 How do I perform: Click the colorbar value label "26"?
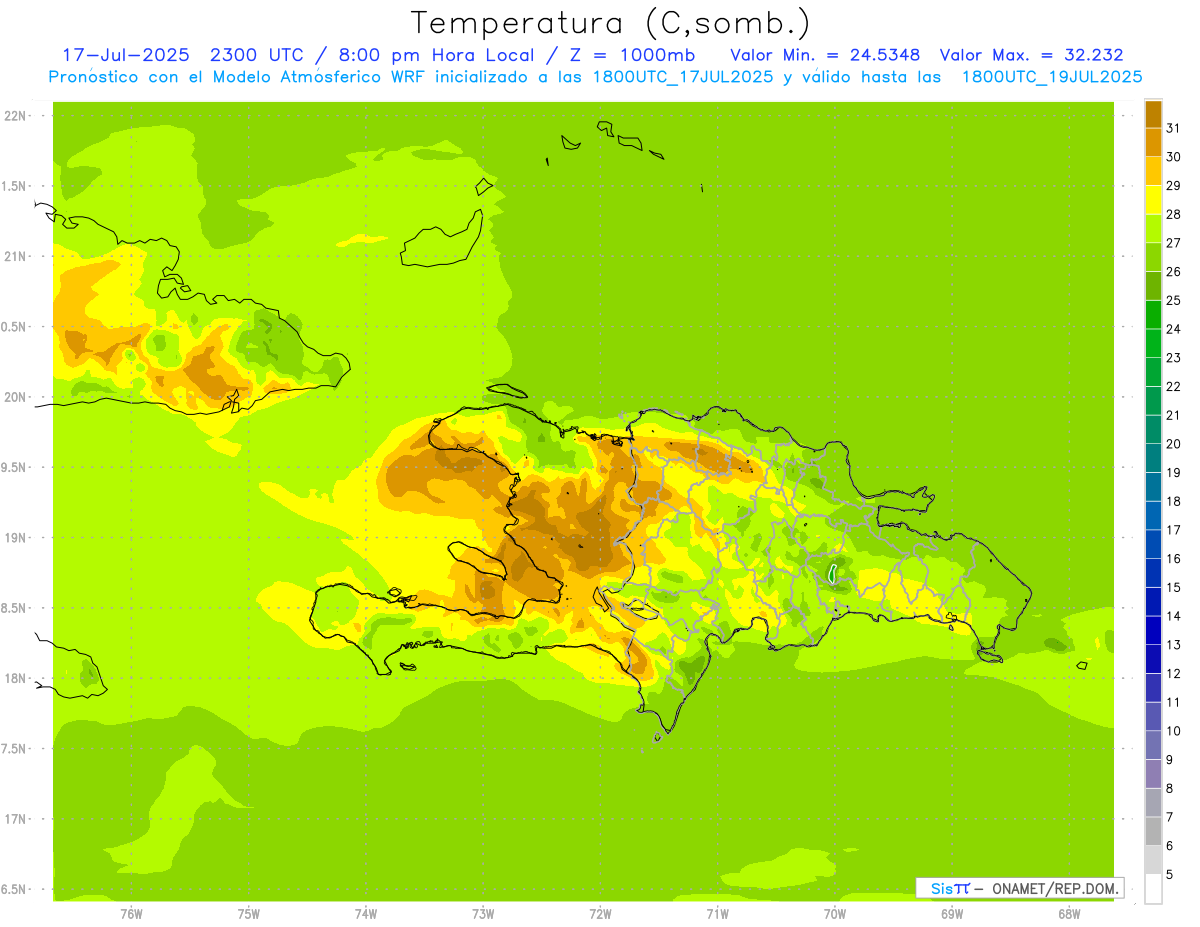coord(1174,272)
